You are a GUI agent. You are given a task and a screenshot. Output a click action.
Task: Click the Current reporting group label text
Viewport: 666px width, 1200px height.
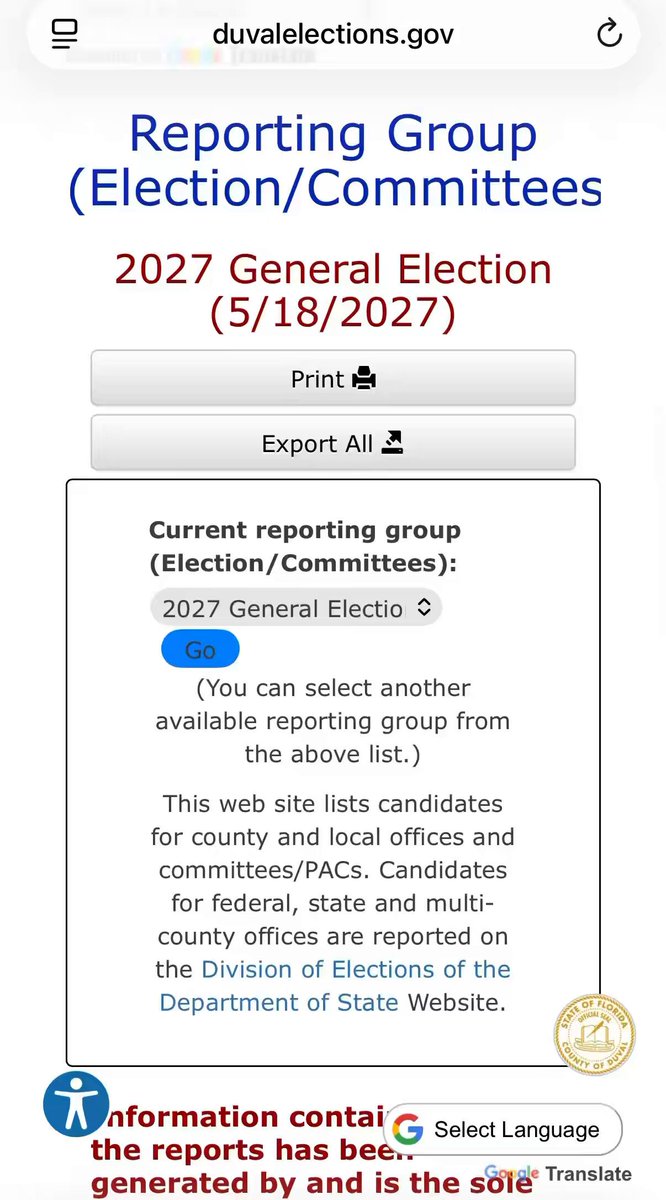point(304,546)
